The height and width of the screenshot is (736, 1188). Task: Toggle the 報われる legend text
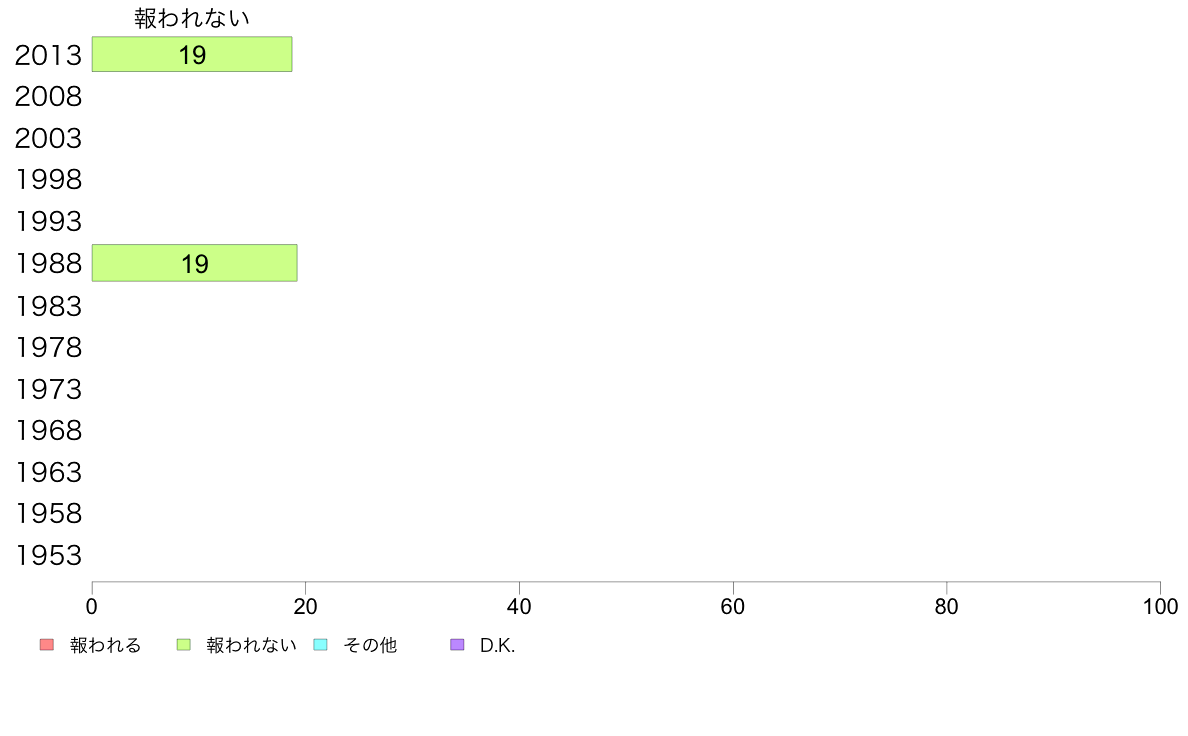tap(105, 645)
